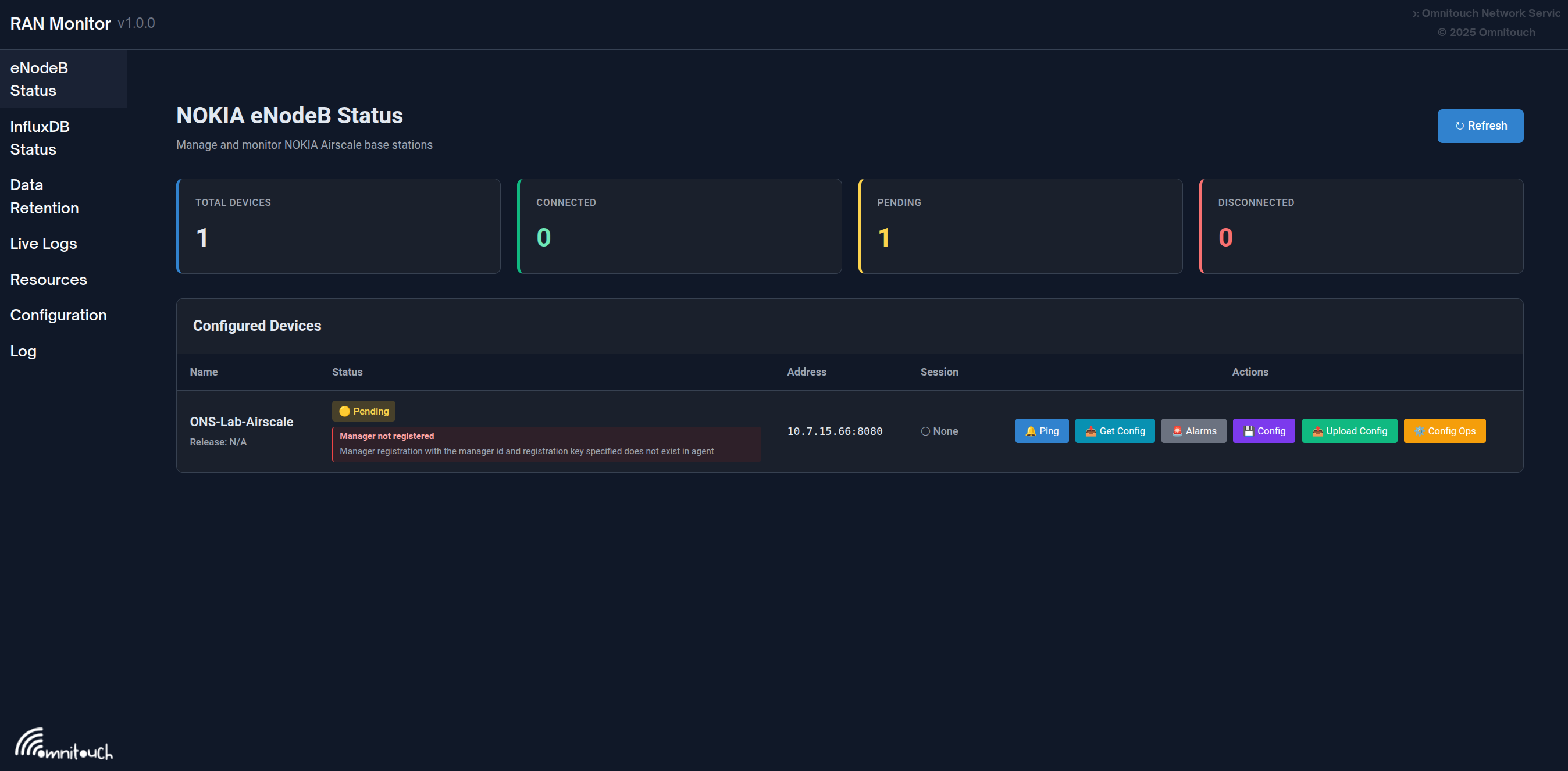This screenshot has height=771, width=1568.
Task: Click the 'Release: N/A' text
Action: pos(218,442)
